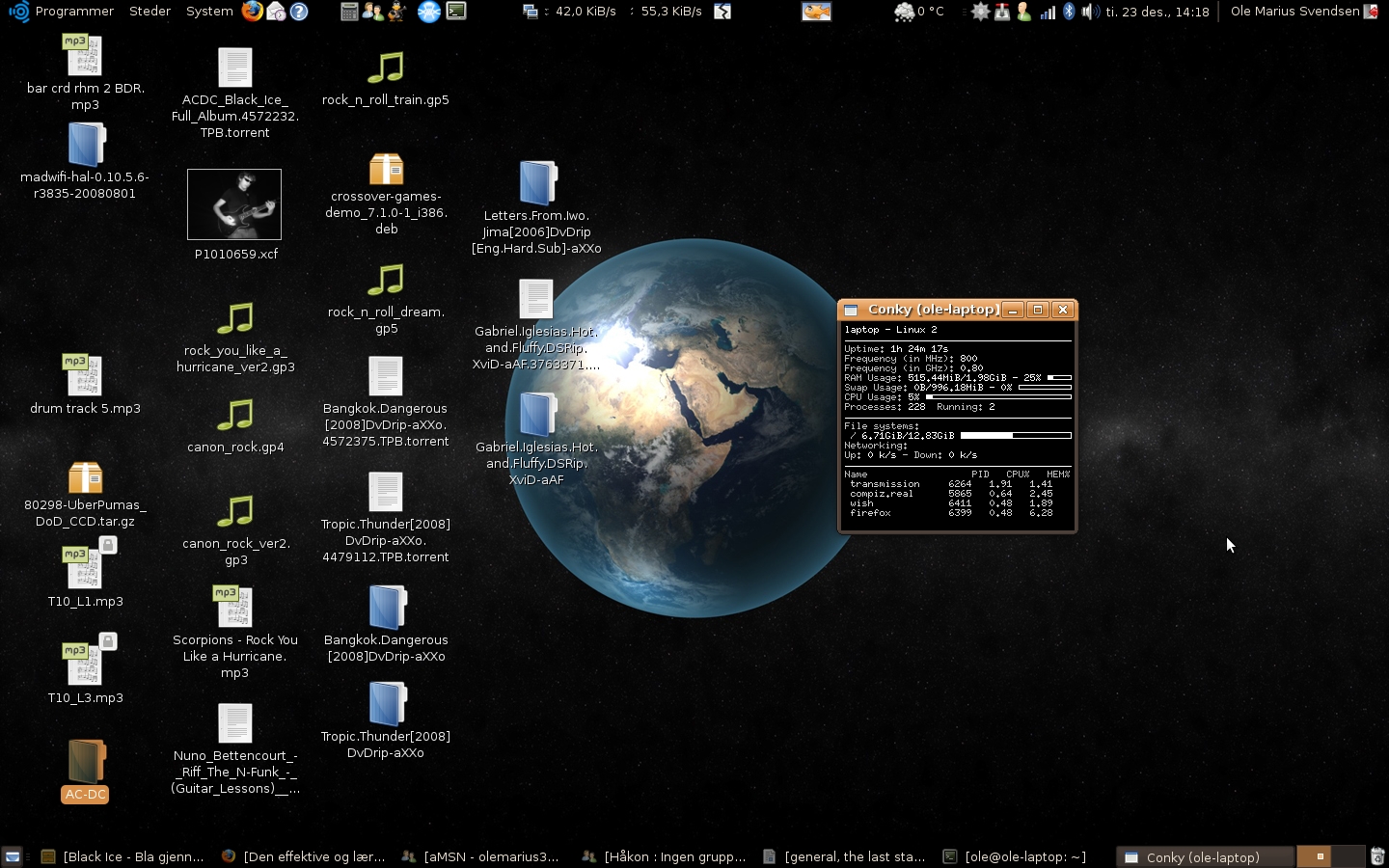Viewport: 1389px width, 868px height.
Task: Click the network monitor applet icon
Action: (531, 12)
